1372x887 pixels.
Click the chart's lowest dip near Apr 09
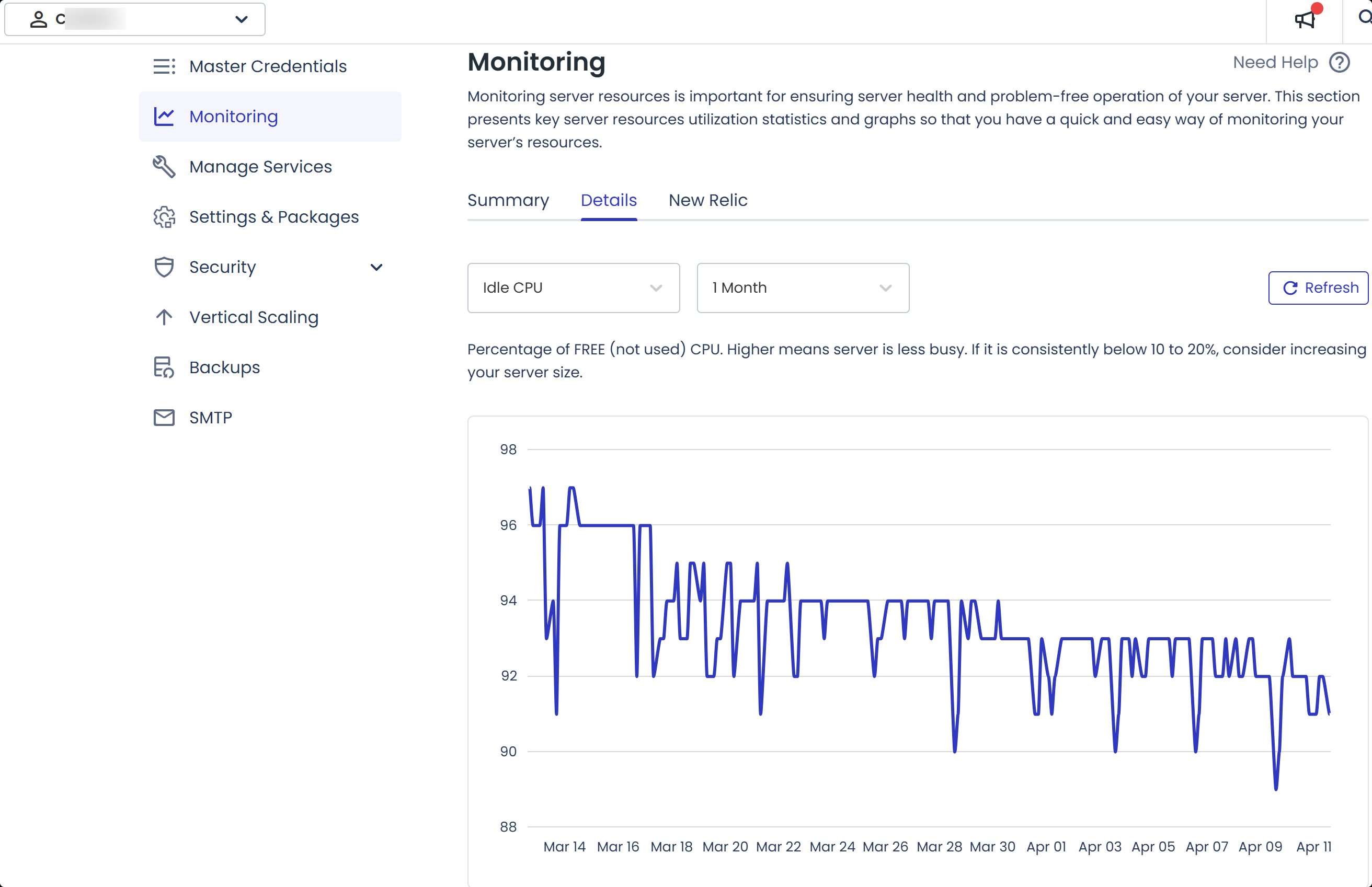(x=1276, y=788)
